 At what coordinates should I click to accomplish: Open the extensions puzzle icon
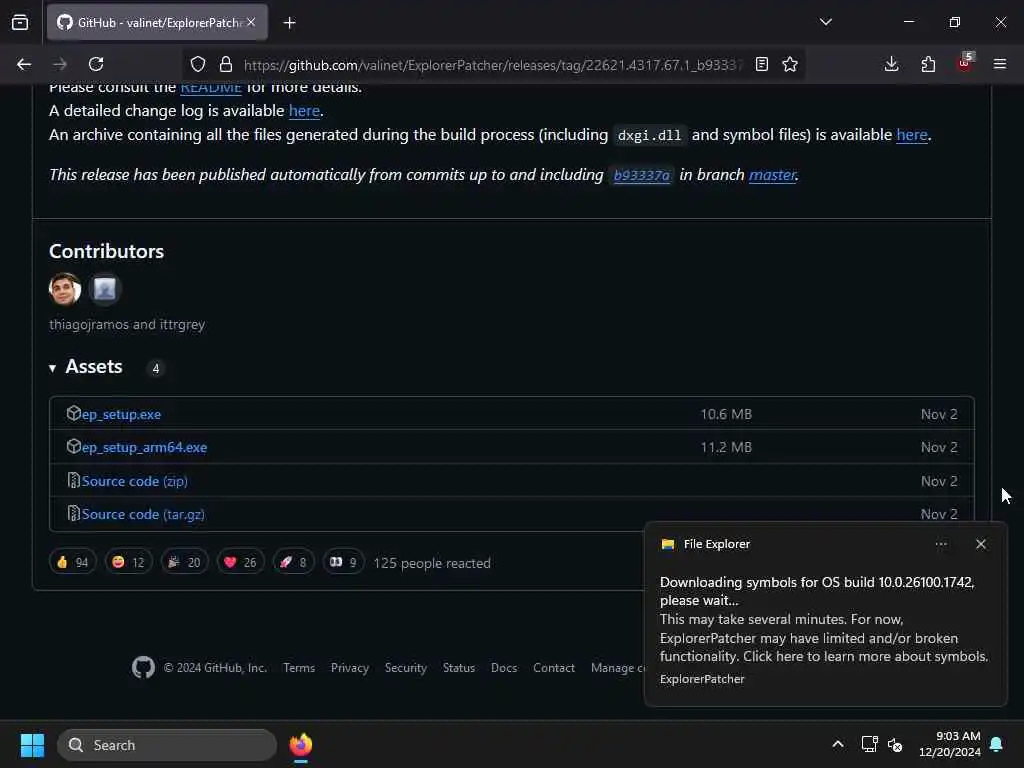[x=928, y=64]
